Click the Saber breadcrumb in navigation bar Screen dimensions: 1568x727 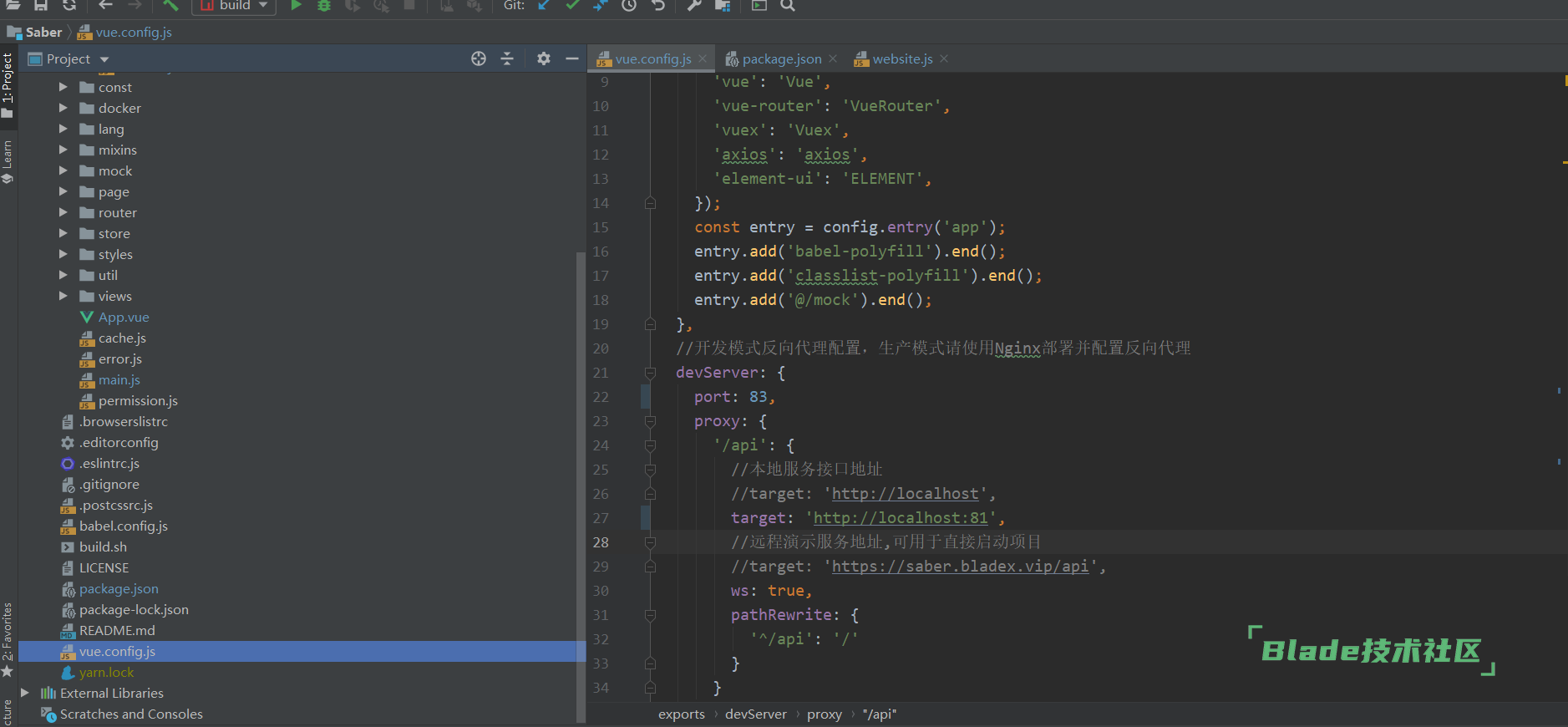(35, 32)
